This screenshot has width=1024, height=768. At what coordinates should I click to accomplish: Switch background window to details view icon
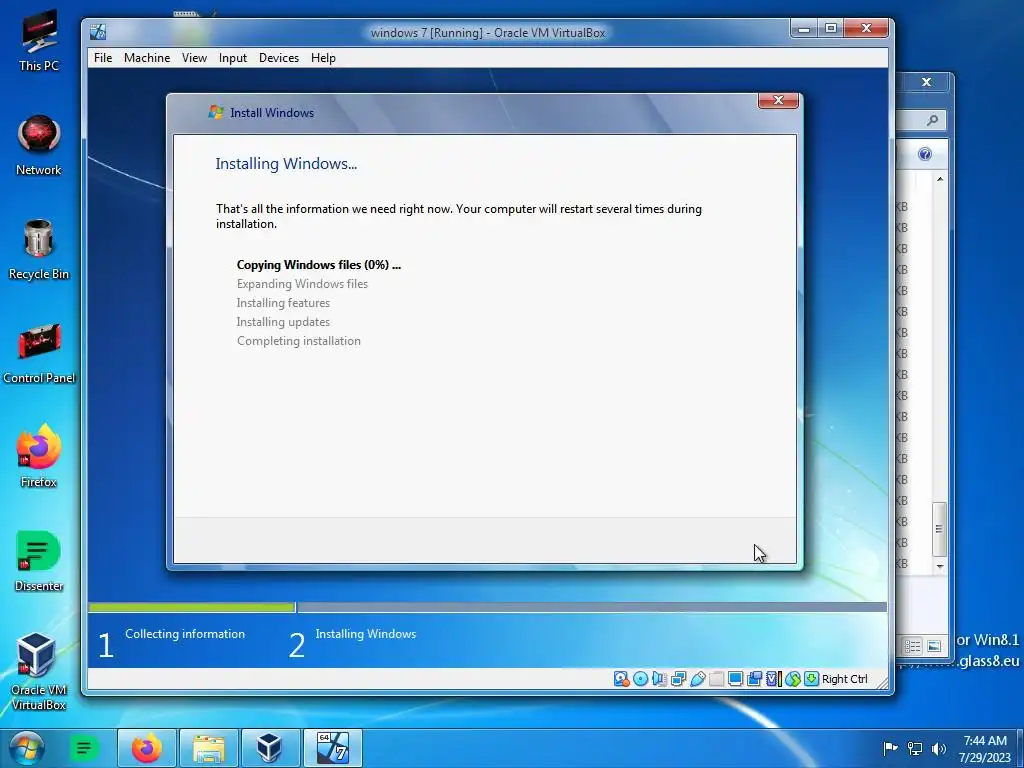pos(912,647)
